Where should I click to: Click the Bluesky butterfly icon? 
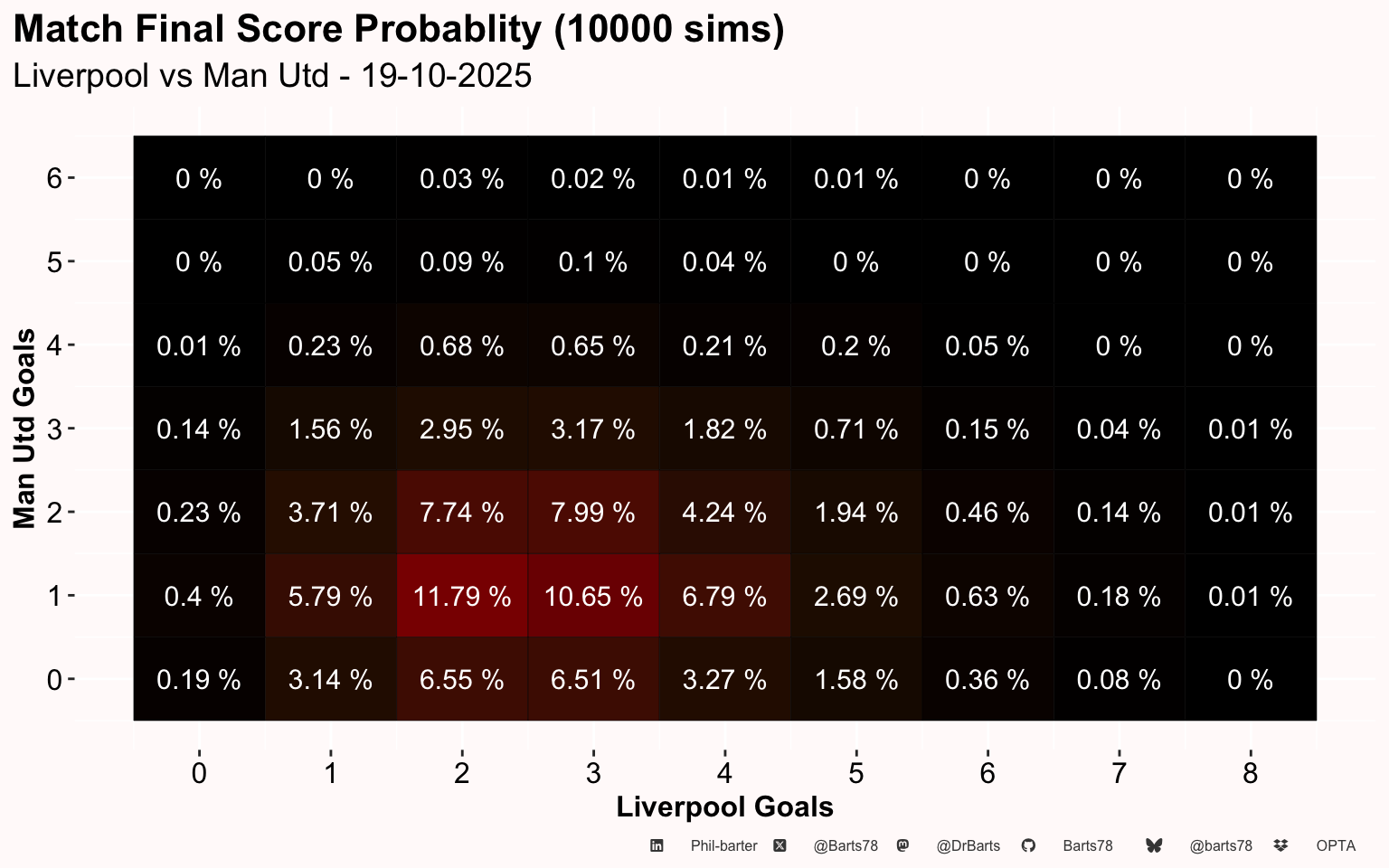pyautogui.click(x=1154, y=845)
